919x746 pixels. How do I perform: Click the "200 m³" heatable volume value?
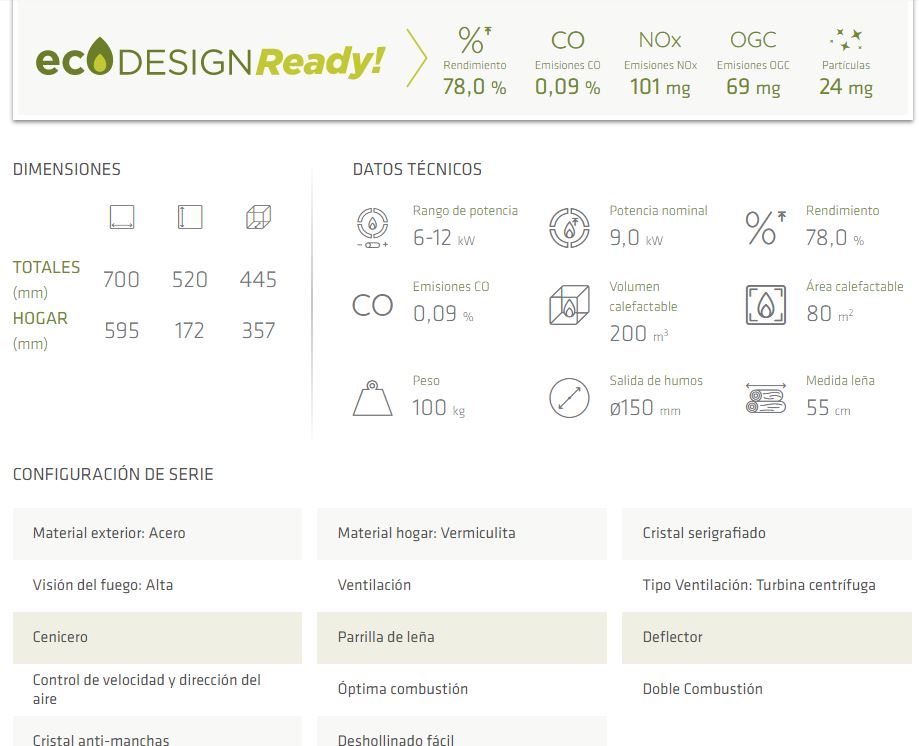(639, 333)
